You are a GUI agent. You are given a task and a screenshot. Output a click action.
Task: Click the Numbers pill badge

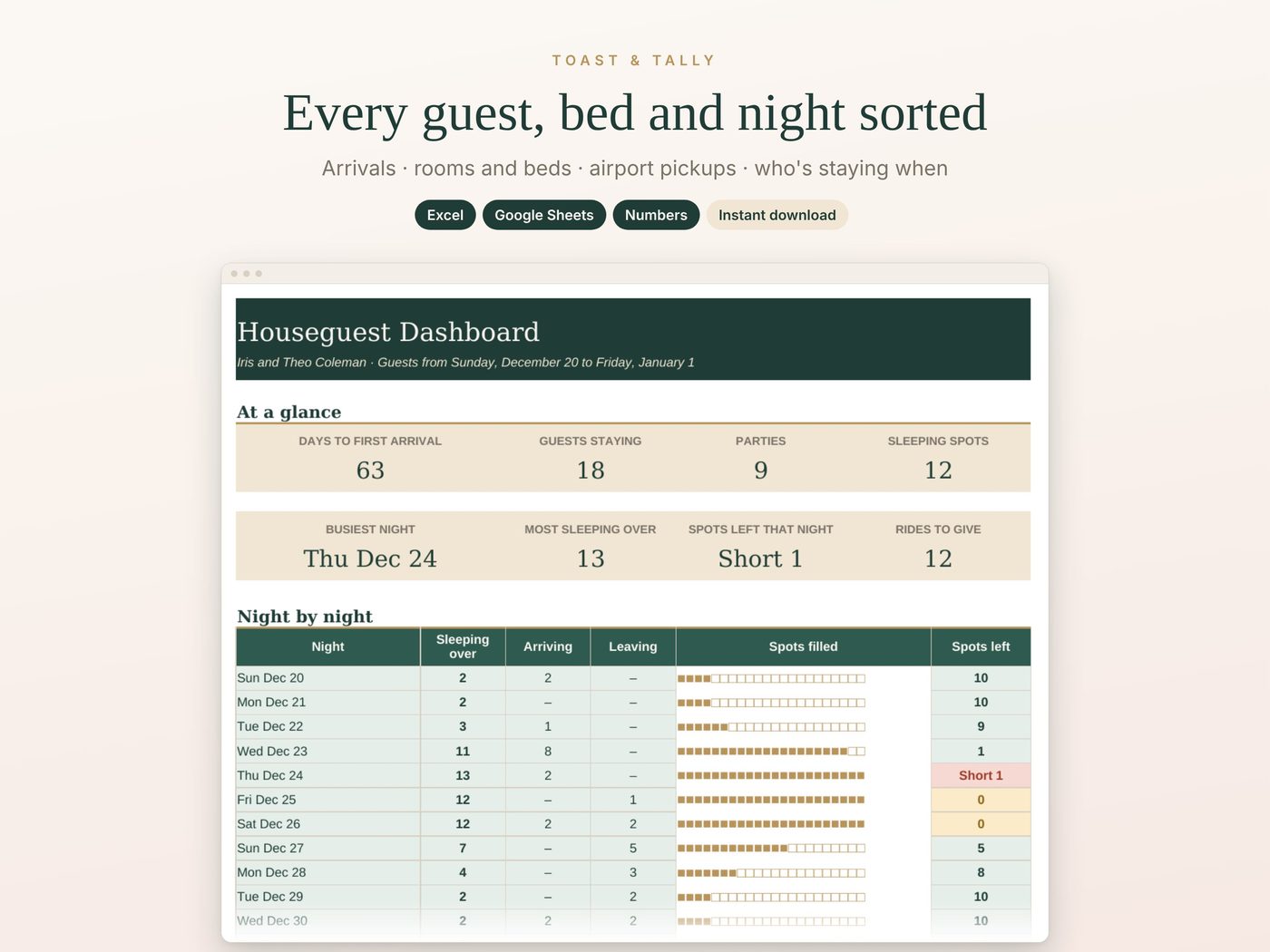tap(656, 215)
